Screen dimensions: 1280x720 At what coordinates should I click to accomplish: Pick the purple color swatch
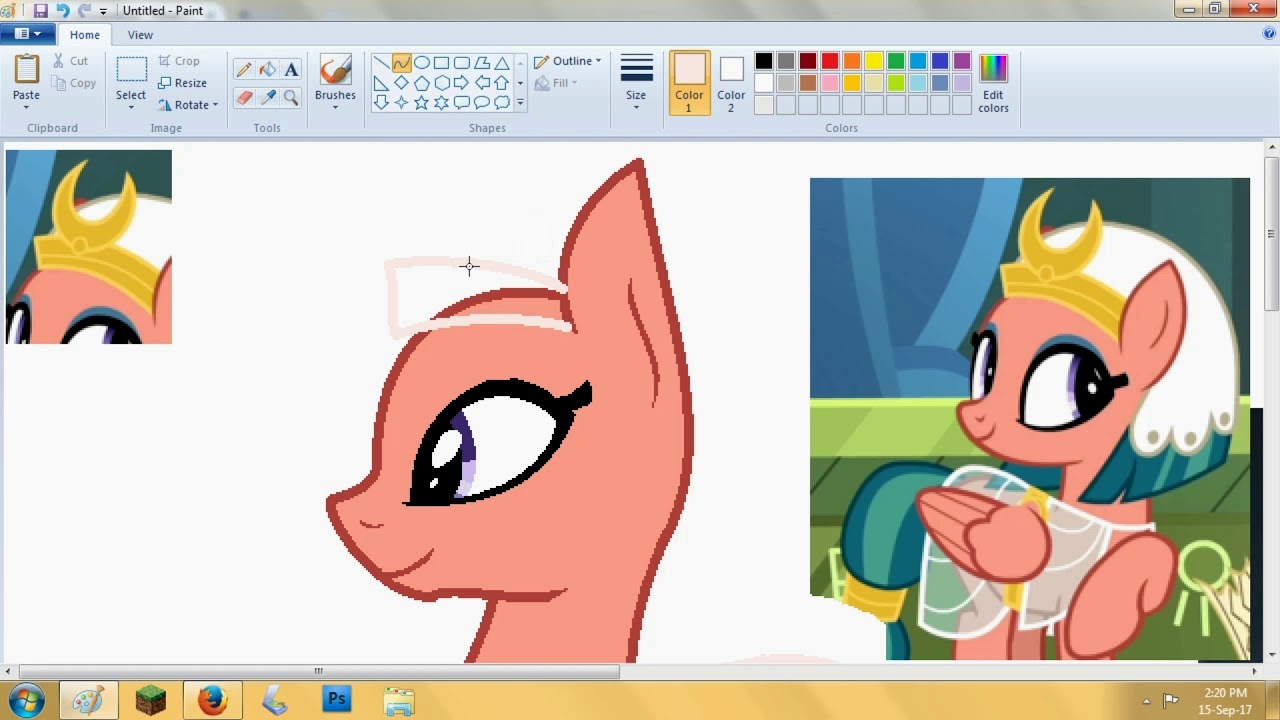coord(962,62)
